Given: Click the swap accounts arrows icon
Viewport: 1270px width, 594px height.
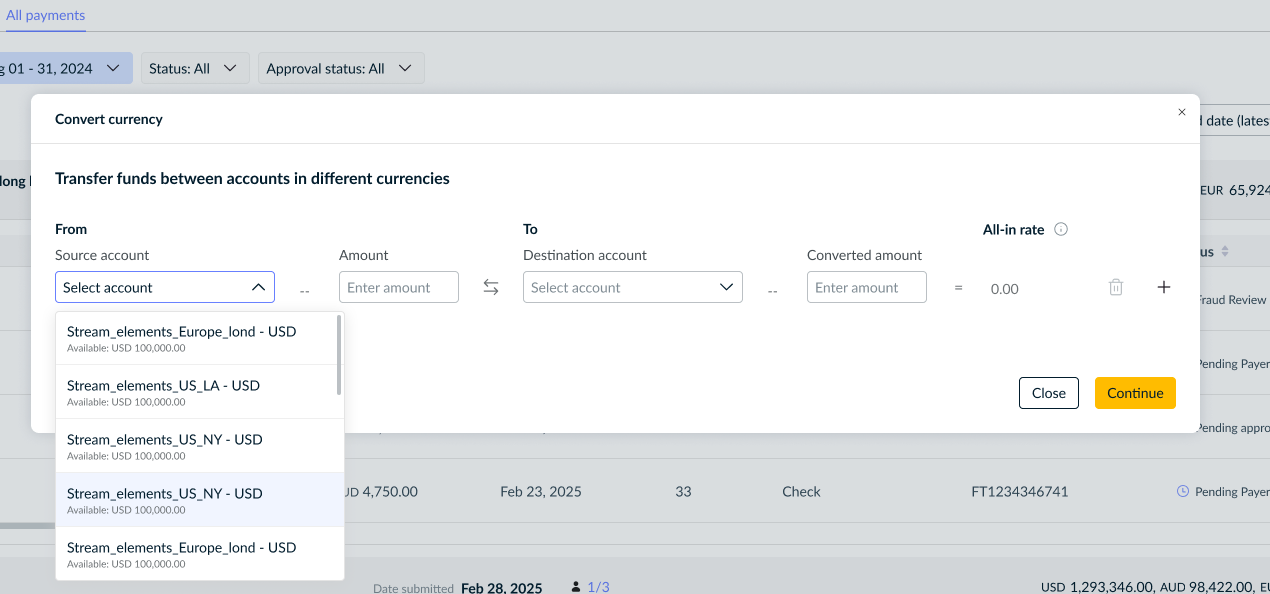Looking at the screenshot, I should click(x=491, y=287).
